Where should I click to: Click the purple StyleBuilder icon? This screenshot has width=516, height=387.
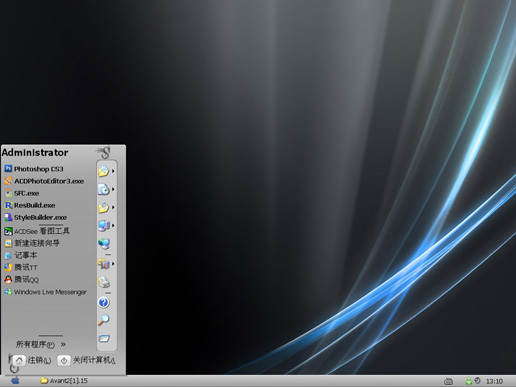click(8, 217)
